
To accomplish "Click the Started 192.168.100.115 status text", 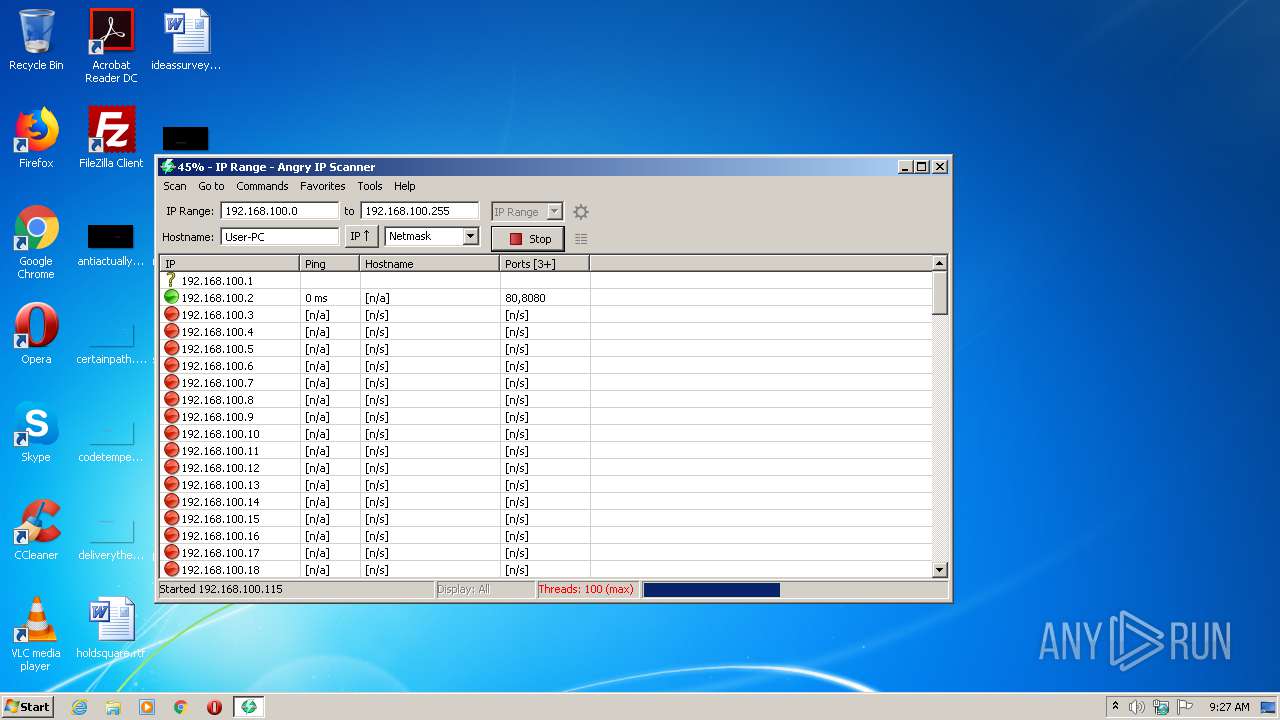I will click(220, 590).
